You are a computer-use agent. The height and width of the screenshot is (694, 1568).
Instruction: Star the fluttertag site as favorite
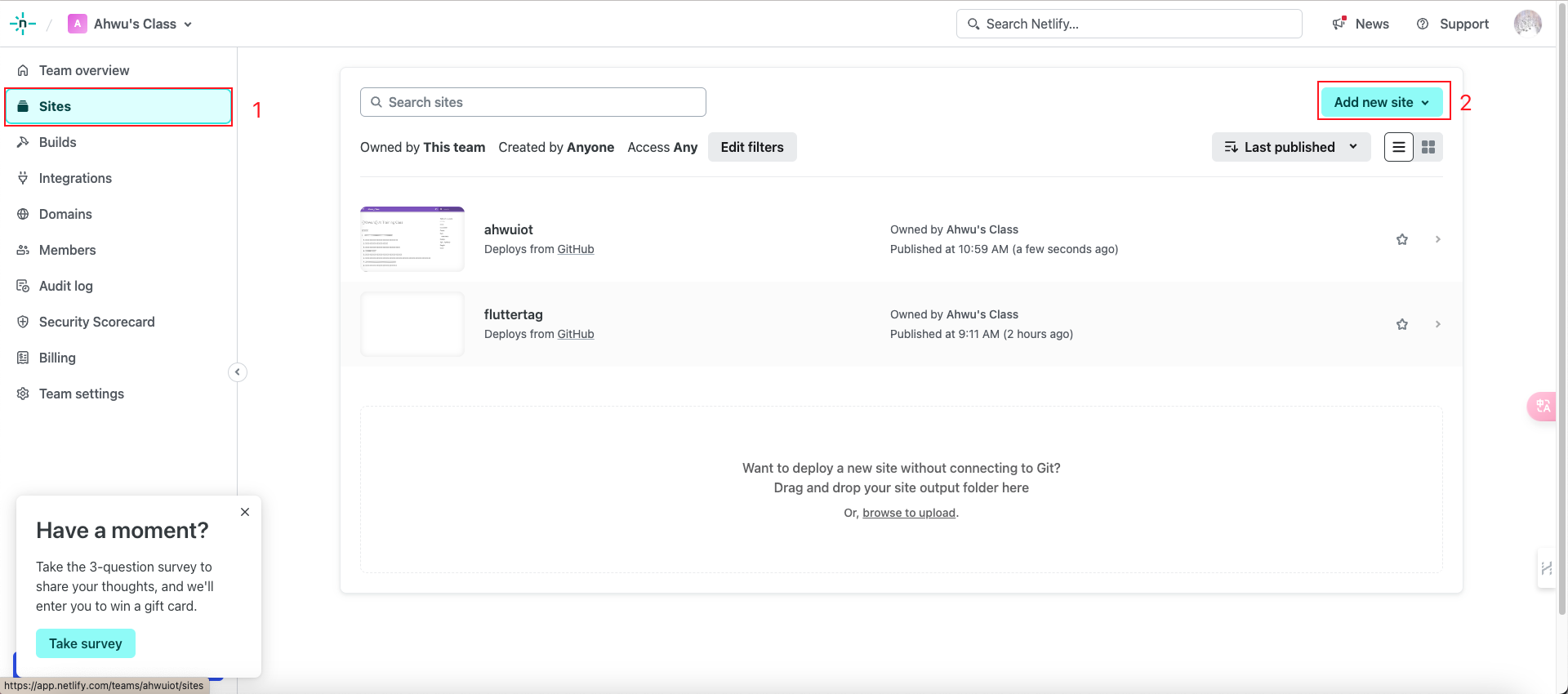point(1401,324)
